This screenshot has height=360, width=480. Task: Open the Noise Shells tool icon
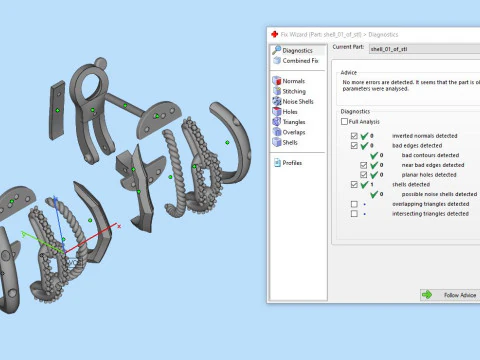coord(277,101)
